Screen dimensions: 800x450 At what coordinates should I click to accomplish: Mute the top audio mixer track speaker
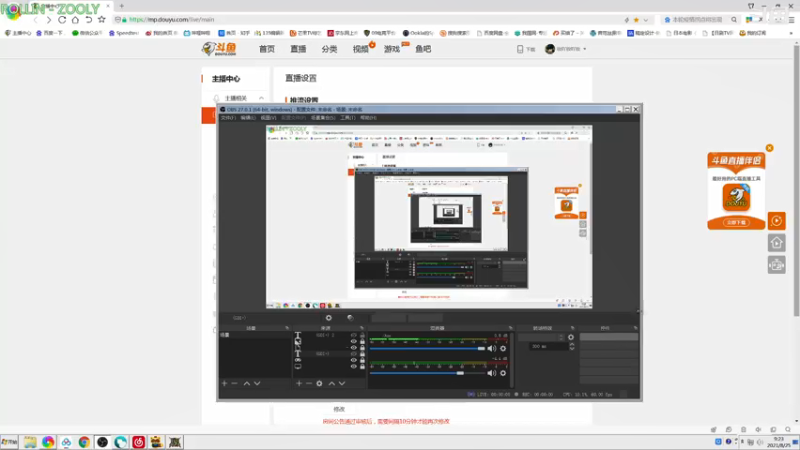(491, 348)
